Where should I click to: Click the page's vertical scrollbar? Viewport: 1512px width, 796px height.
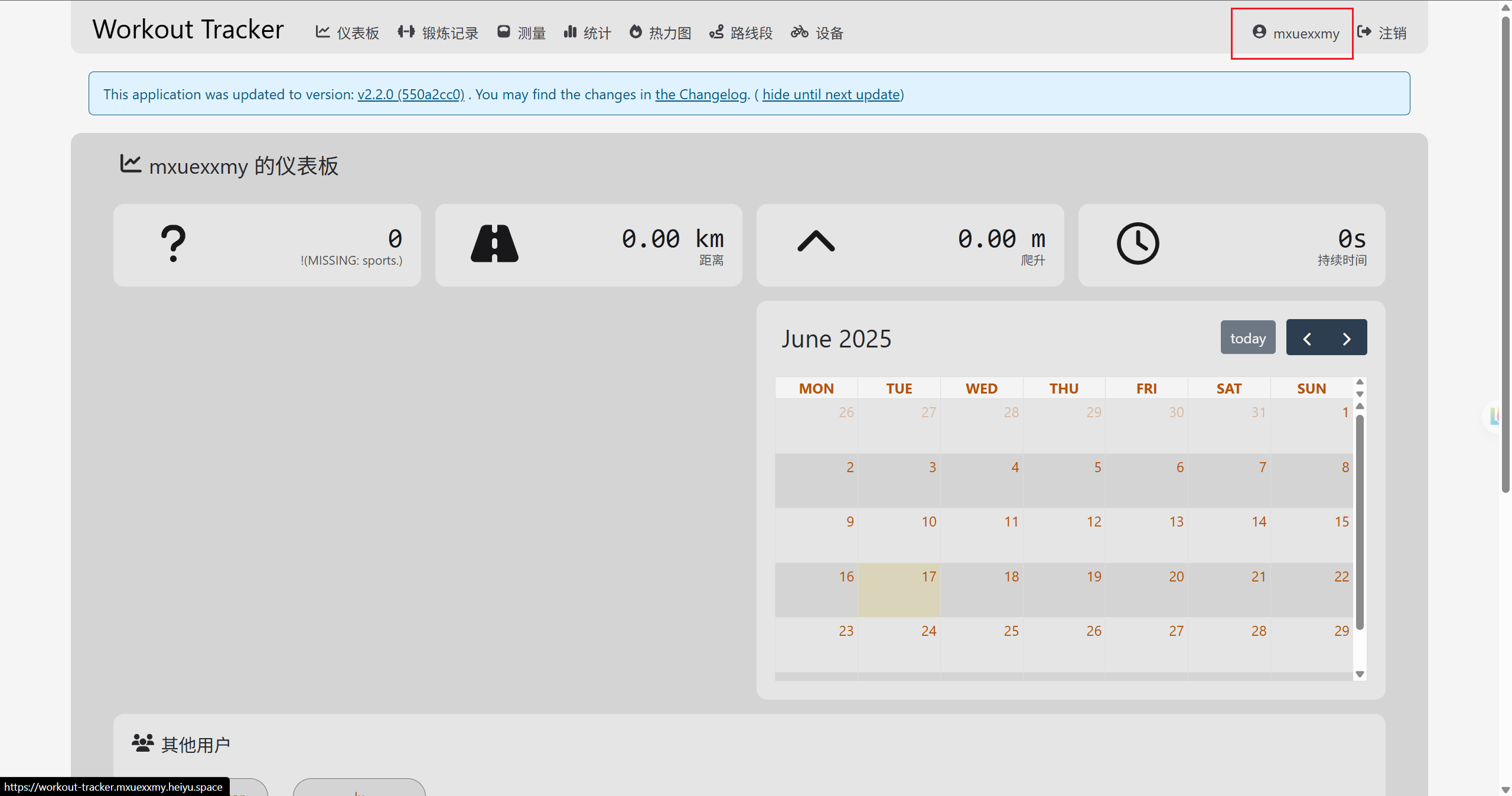point(1506,254)
